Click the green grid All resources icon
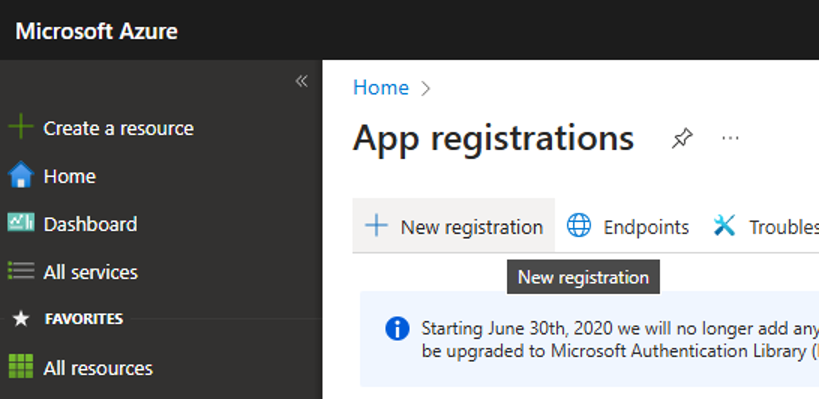The width and height of the screenshot is (820, 400). click(x=21, y=366)
